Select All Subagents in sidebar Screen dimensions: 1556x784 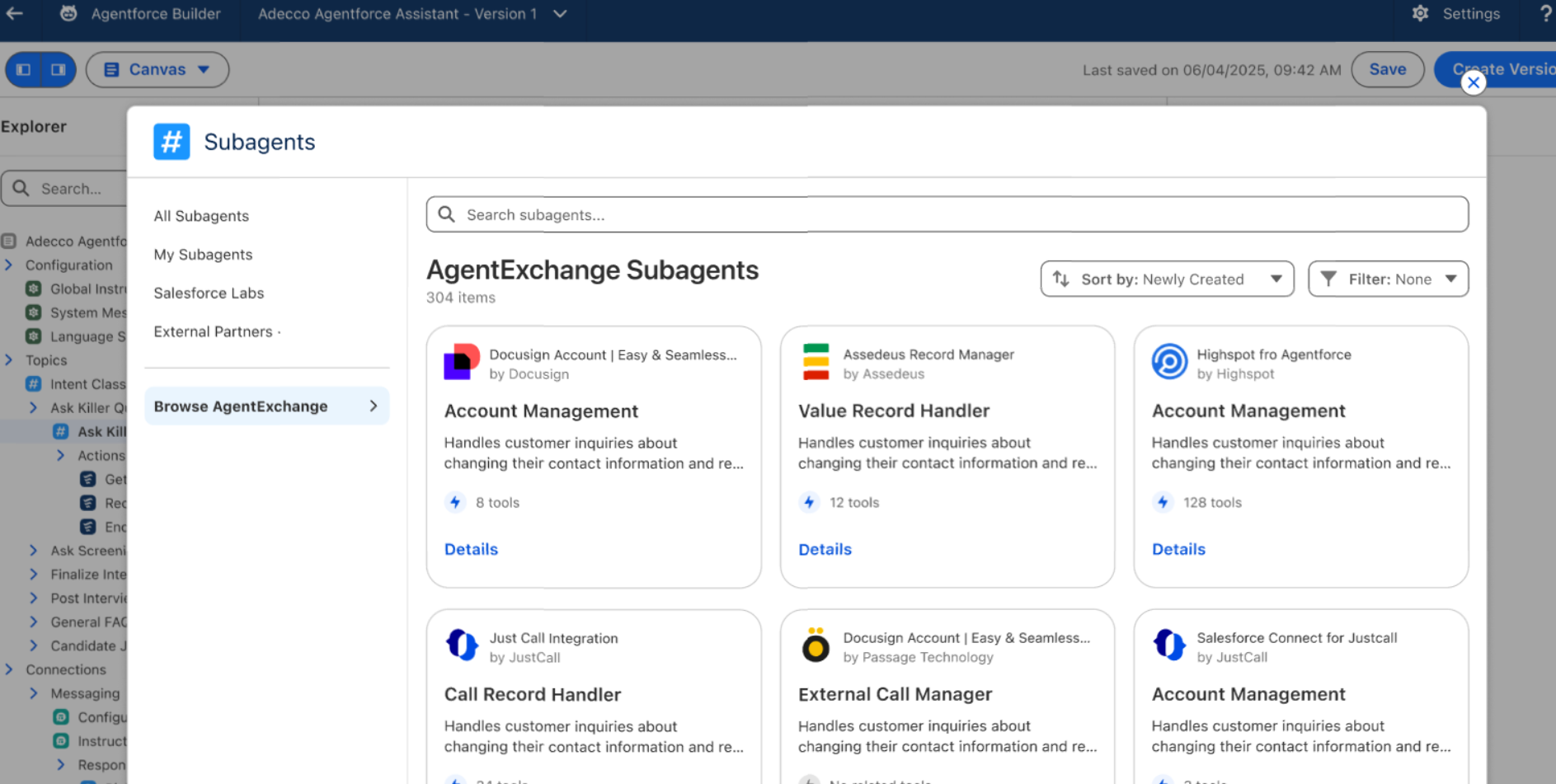(x=201, y=216)
